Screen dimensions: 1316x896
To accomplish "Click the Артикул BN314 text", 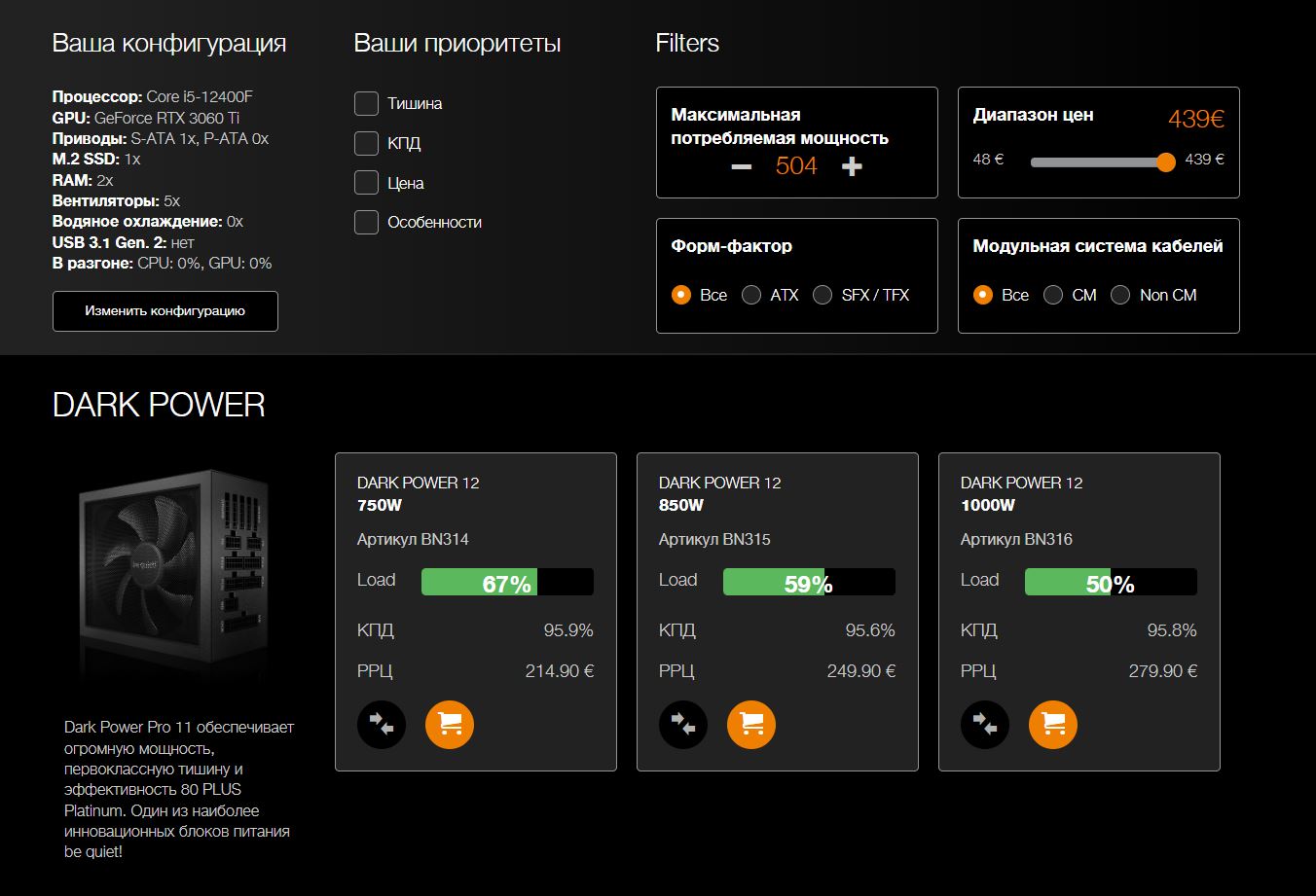I will tap(413, 539).
